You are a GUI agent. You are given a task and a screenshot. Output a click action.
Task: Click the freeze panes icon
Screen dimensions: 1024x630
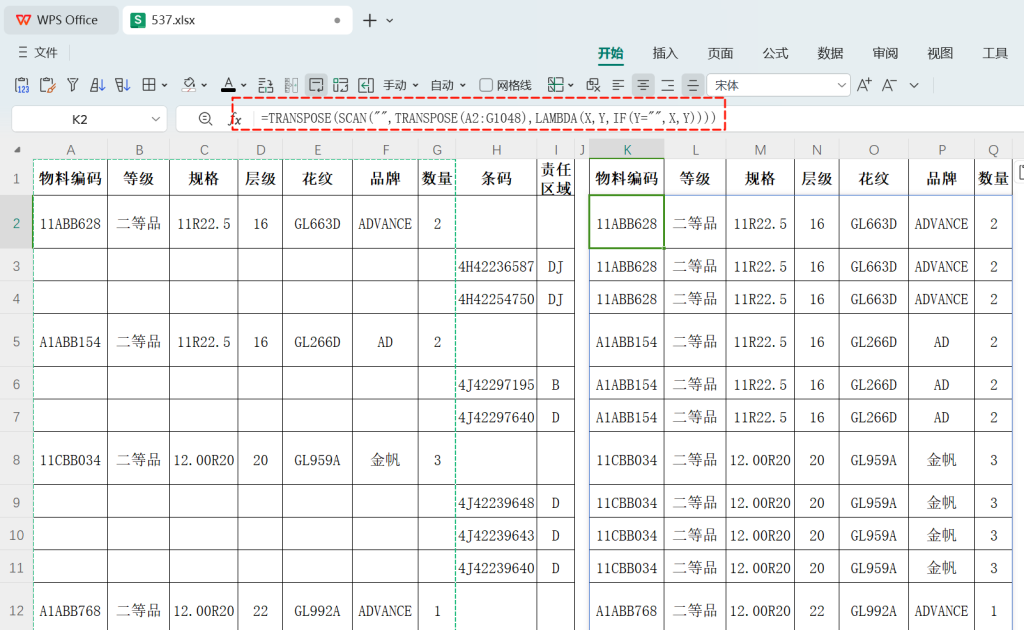tap(555, 85)
